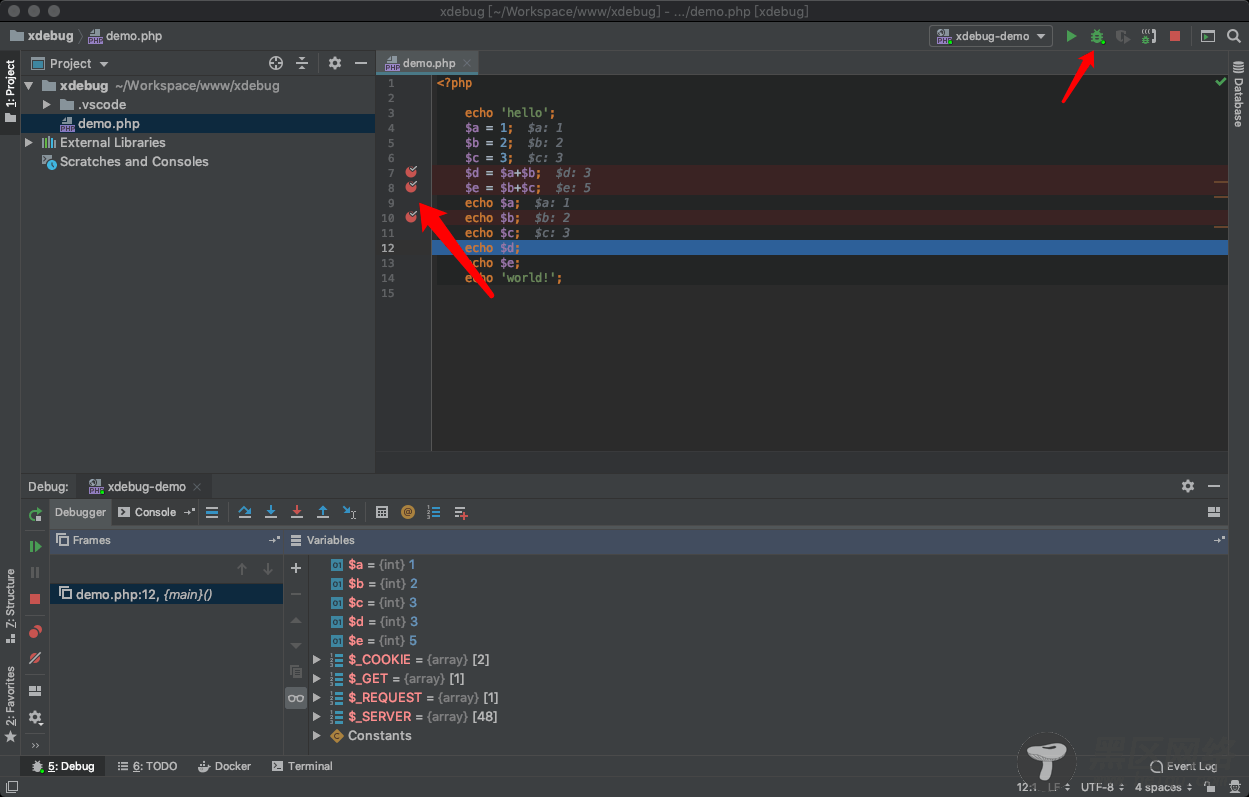Resume program in debug panel
Viewport: 1249px width, 797px height.
point(35,547)
